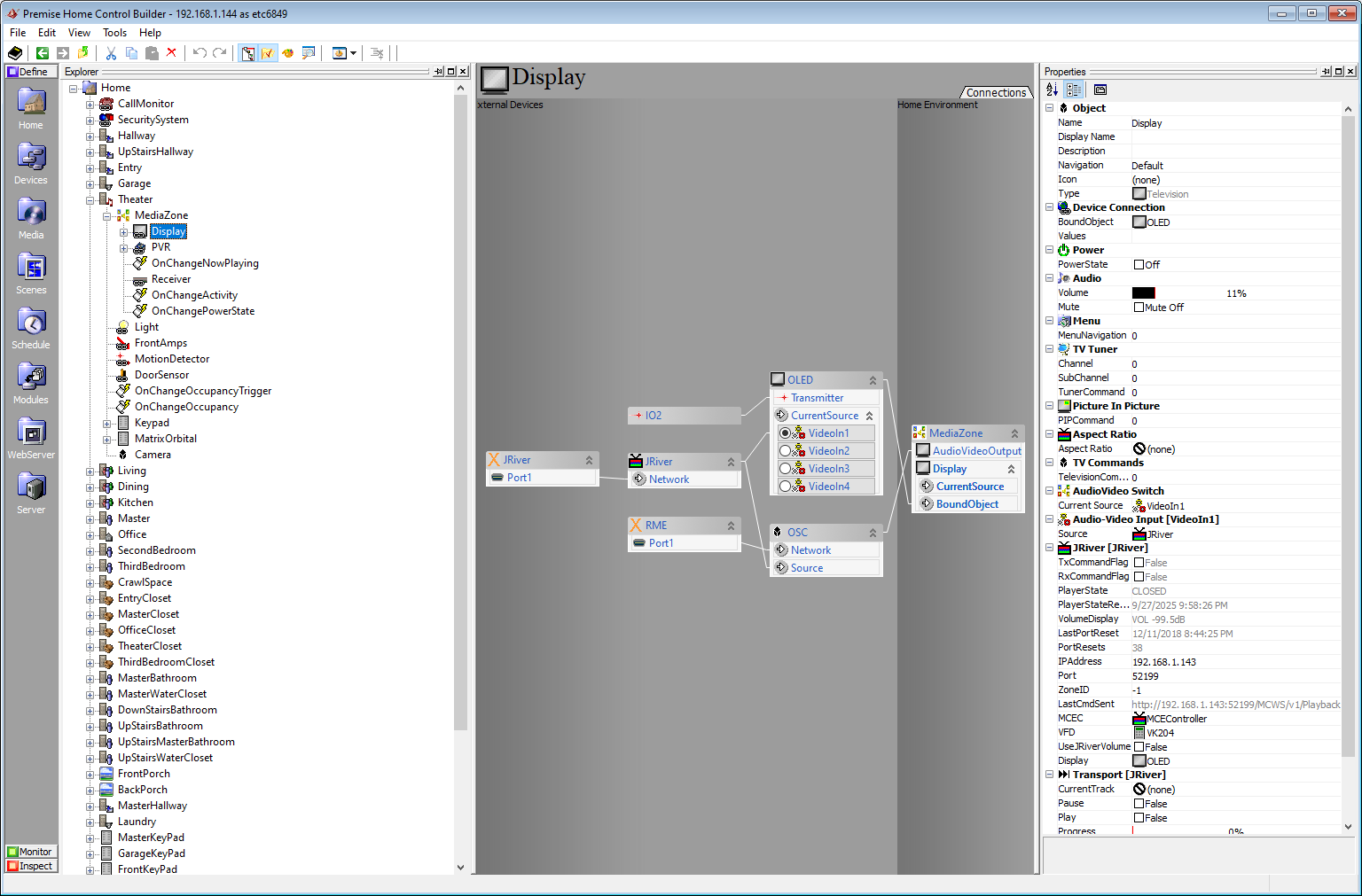Open the WebServer section in the sidebar

click(x=30, y=435)
